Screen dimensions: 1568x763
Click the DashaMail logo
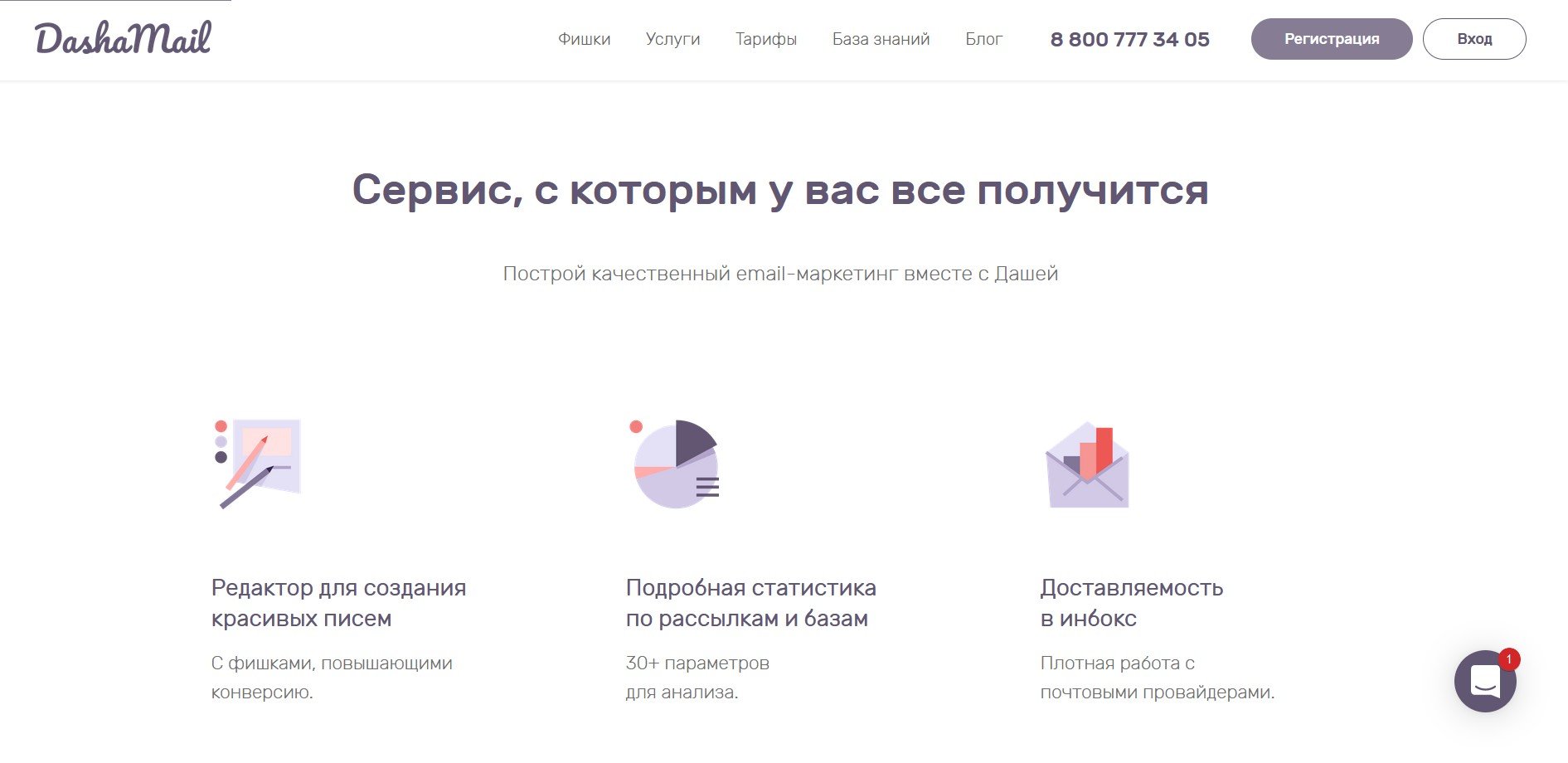pos(123,39)
